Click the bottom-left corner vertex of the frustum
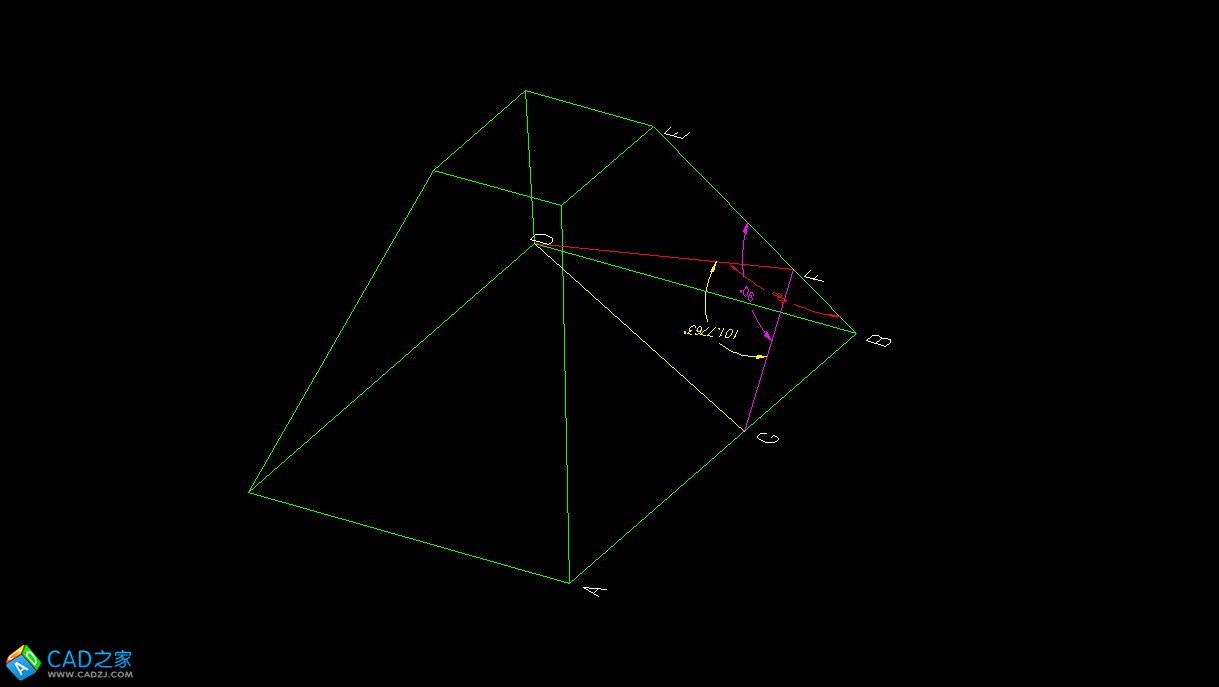This screenshot has width=1219, height=687. [x=249, y=492]
